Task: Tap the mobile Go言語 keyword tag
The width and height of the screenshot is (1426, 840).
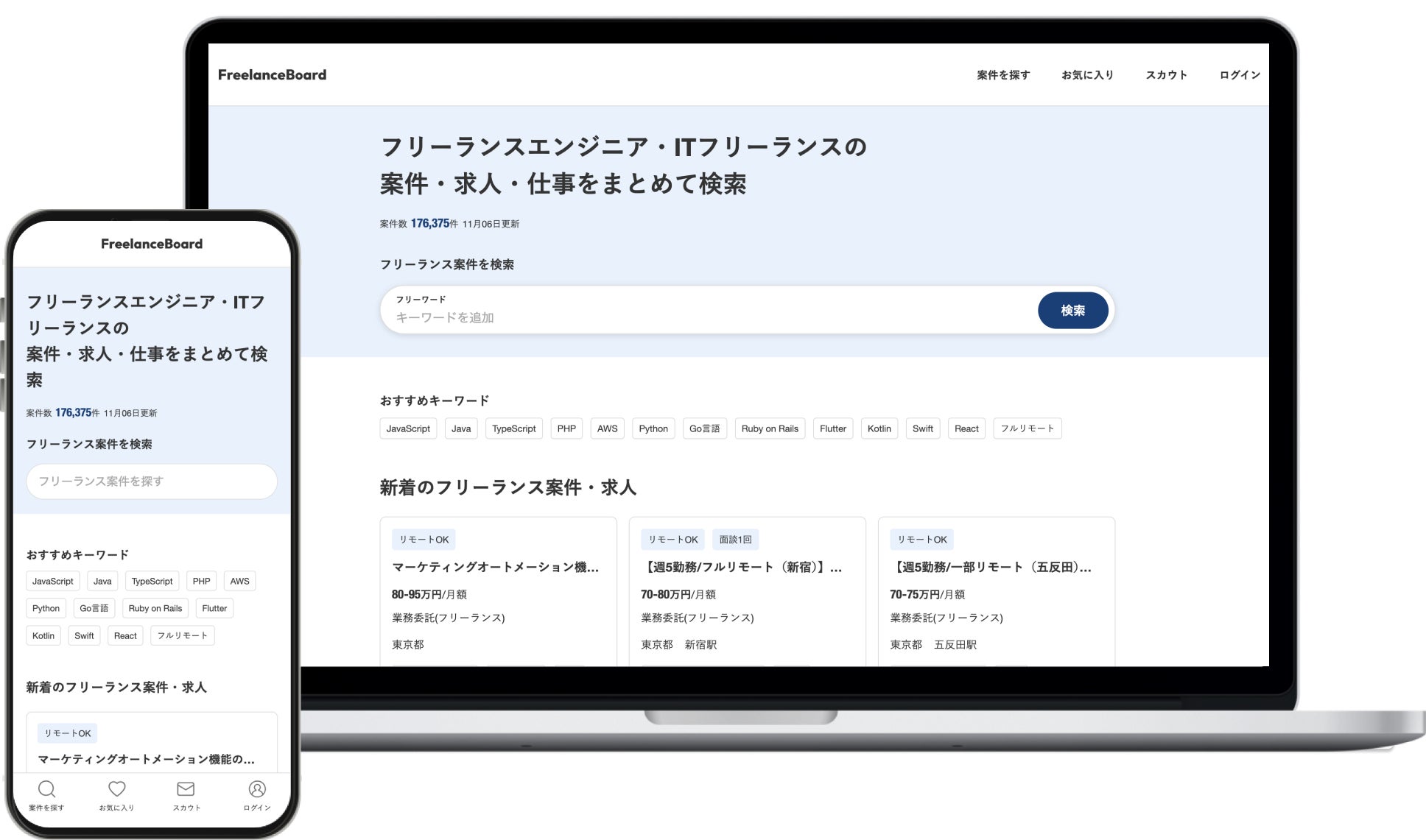Action: coord(94,608)
